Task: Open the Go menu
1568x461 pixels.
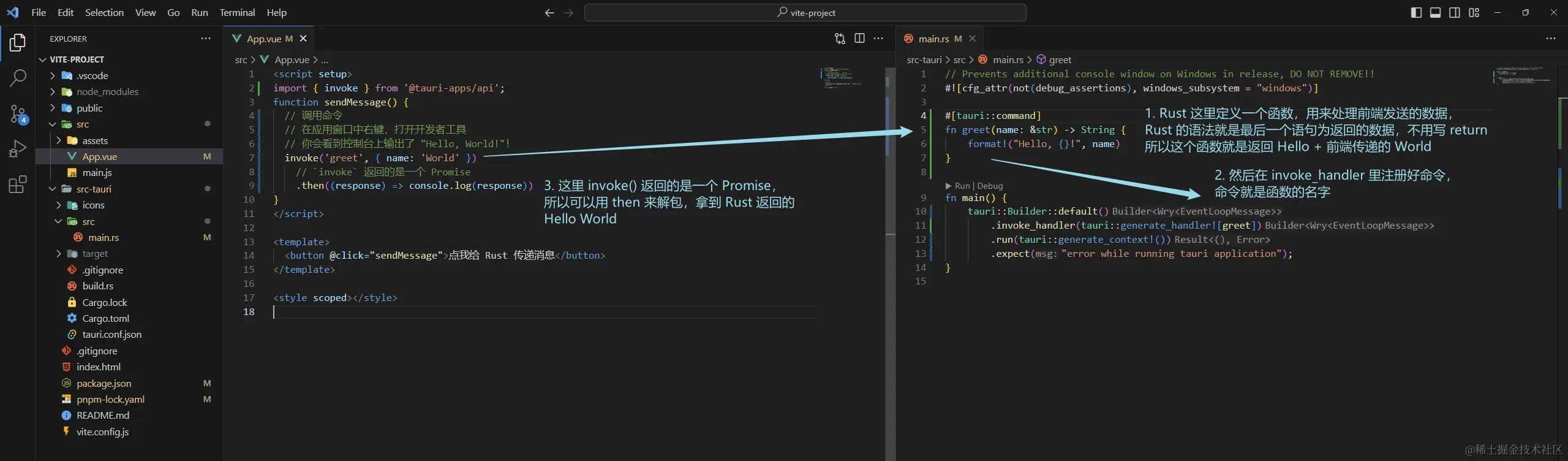Action: pyautogui.click(x=173, y=12)
